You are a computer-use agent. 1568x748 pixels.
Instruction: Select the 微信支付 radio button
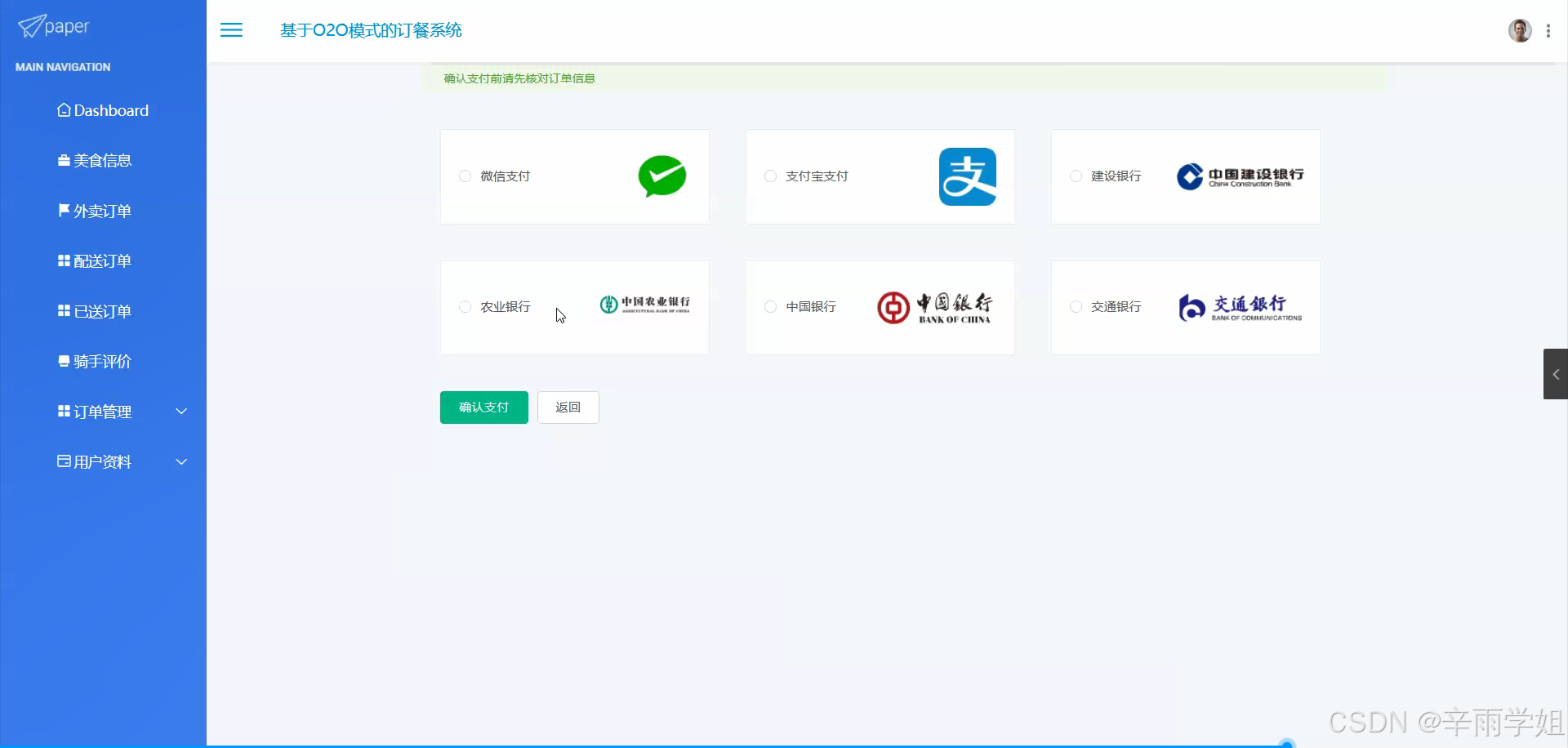click(x=465, y=176)
